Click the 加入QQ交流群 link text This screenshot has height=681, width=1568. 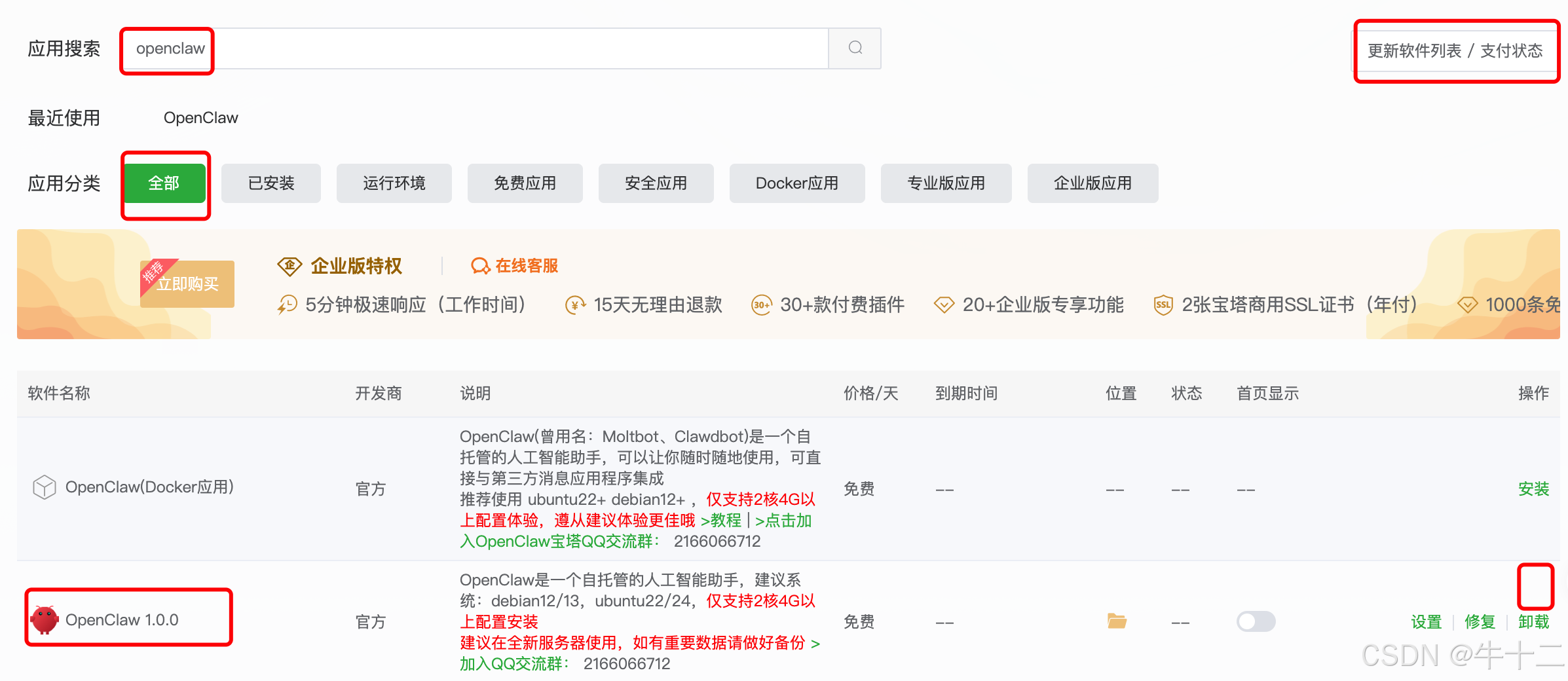click(513, 664)
